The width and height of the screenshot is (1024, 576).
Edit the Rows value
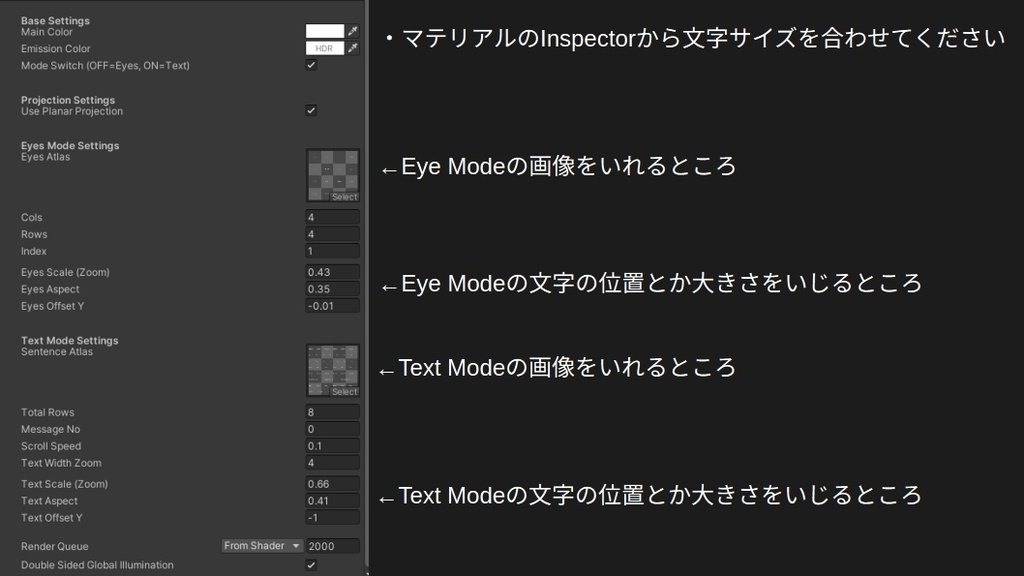[x=333, y=234]
